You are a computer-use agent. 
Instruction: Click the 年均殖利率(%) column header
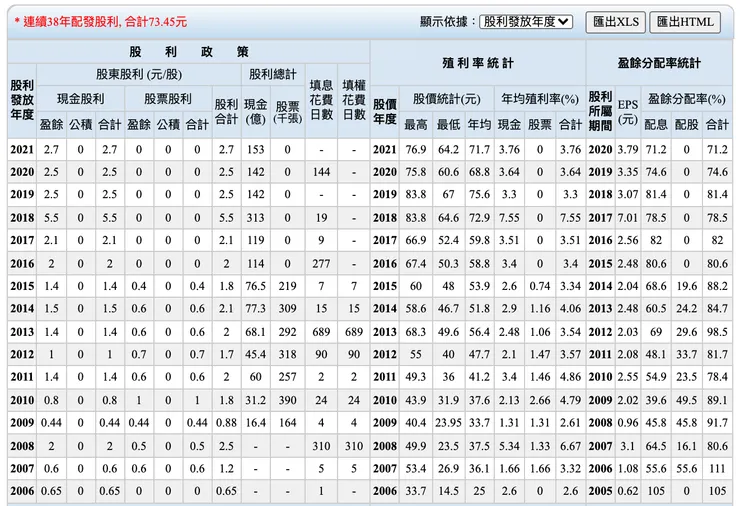pyautogui.click(x=540, y=99)
